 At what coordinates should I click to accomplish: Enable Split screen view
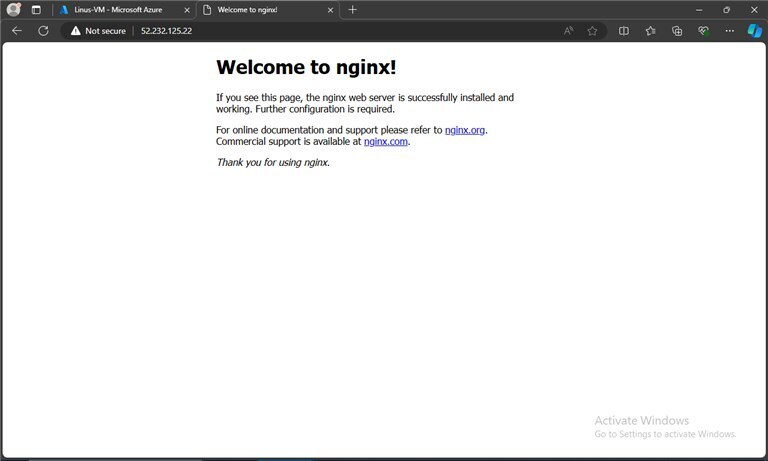coord(624,31)
